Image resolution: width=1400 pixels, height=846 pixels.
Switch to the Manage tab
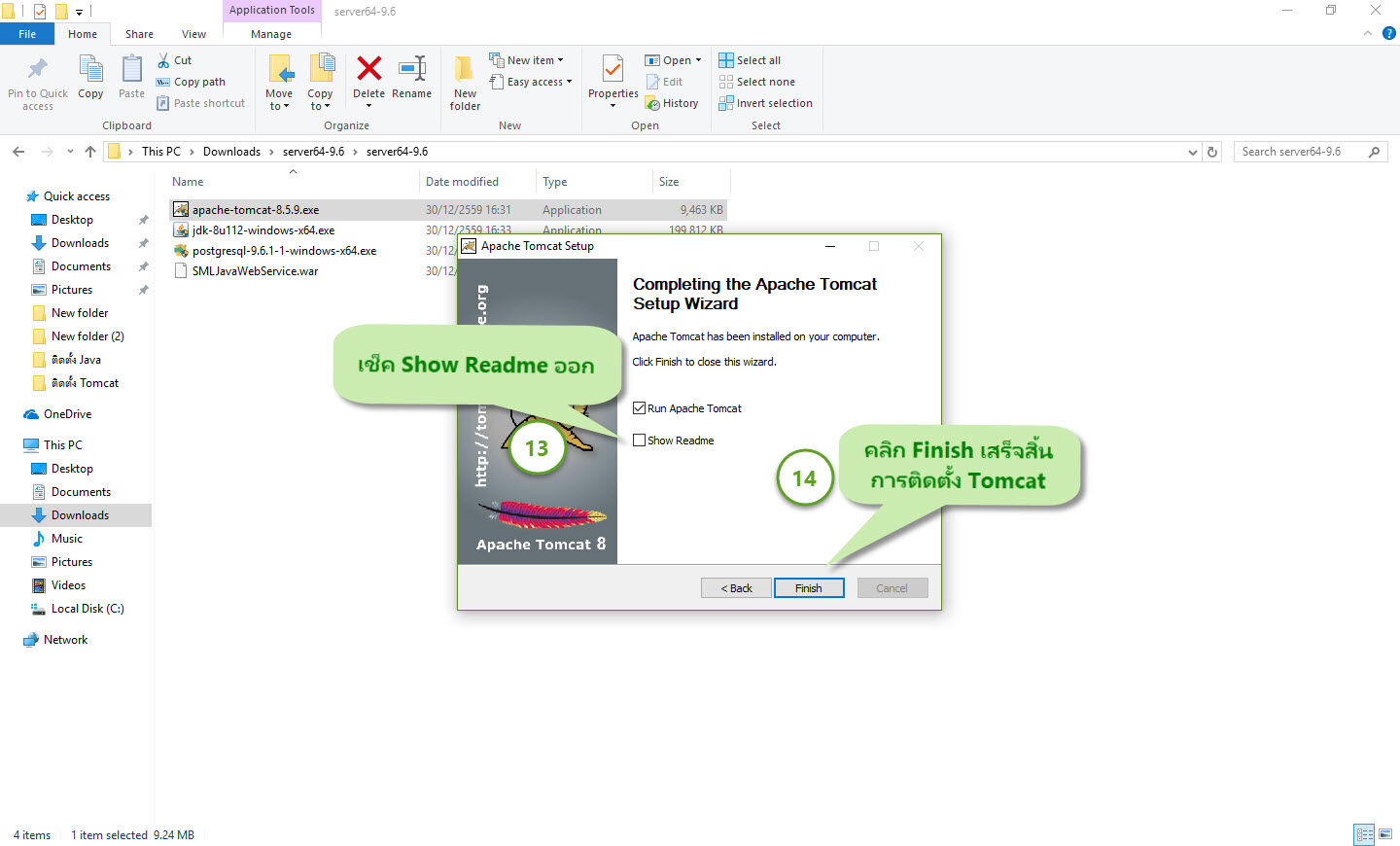click(271, 34)
